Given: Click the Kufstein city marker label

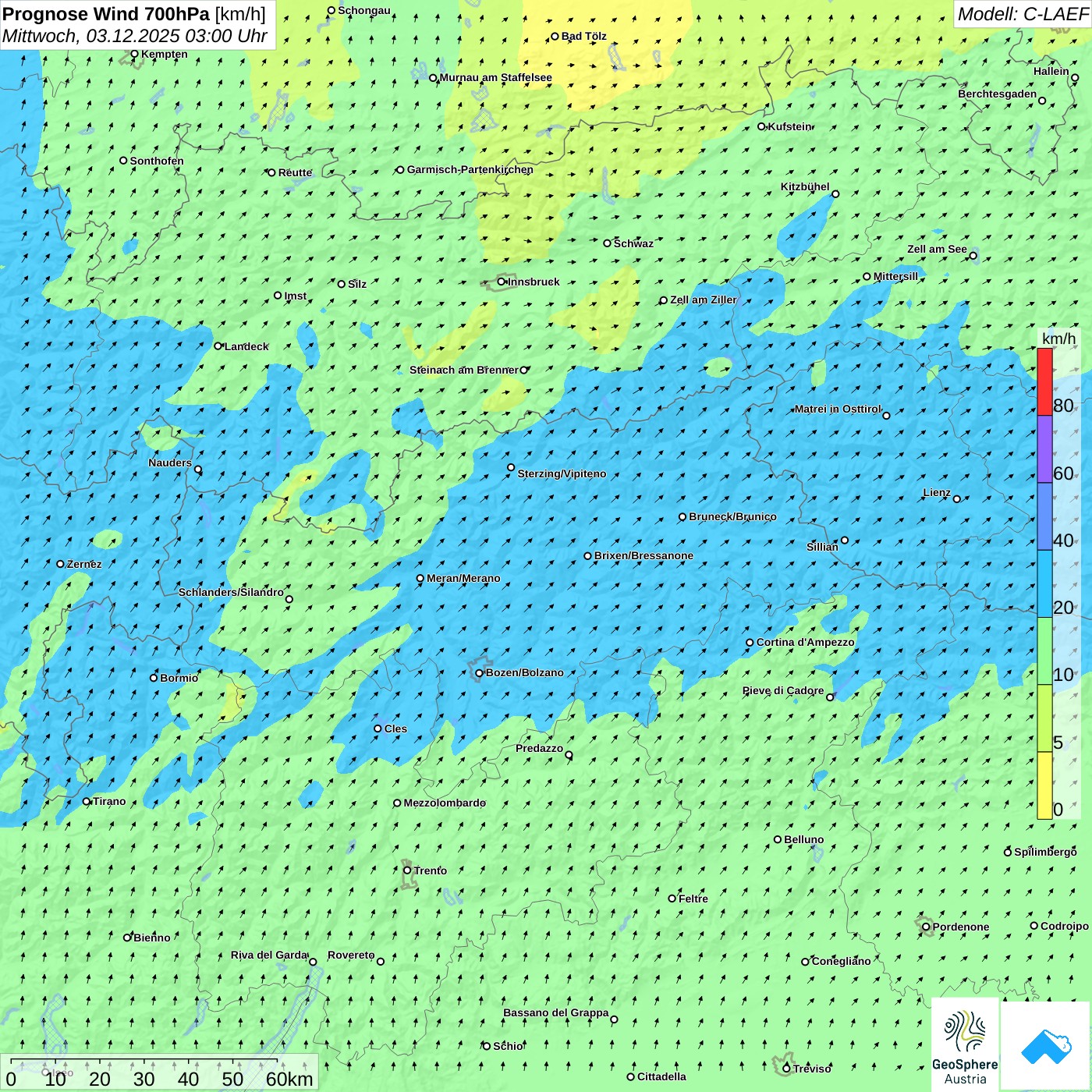Looking at the screenshot, I should point(789,126).
